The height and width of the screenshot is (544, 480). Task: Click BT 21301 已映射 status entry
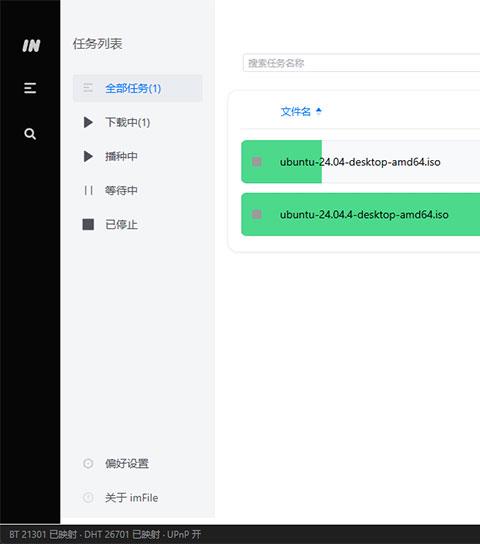coord(43,534)
